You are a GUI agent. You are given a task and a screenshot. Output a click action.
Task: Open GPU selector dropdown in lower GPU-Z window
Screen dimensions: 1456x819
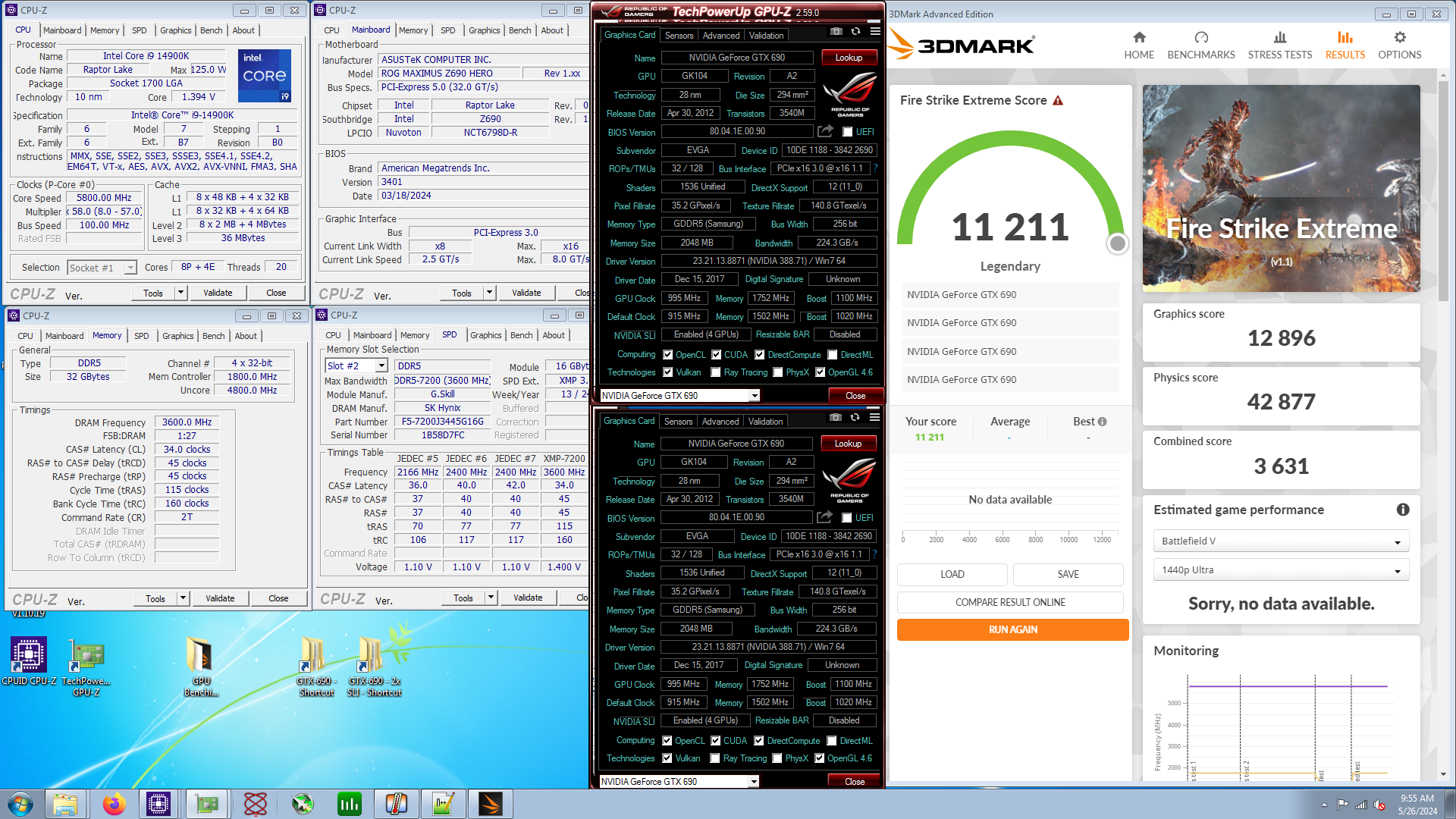(x=679, y=781)
